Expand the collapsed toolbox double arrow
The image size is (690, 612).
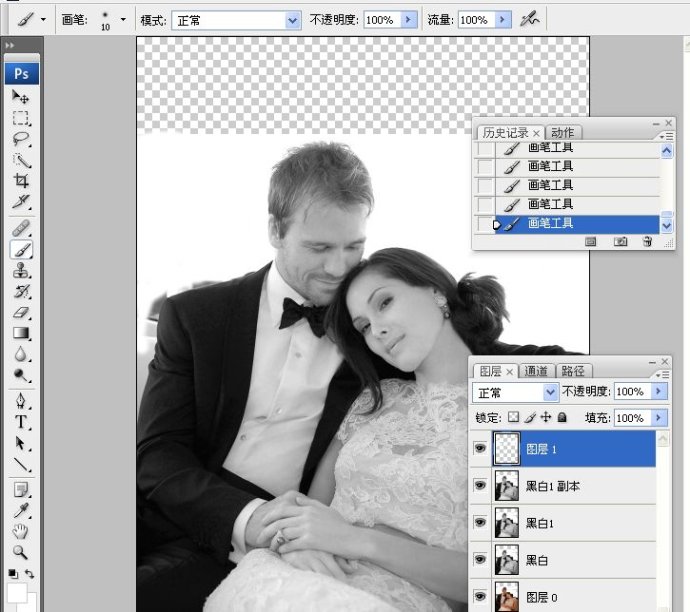pyautogui.click(x=10, y=45)
